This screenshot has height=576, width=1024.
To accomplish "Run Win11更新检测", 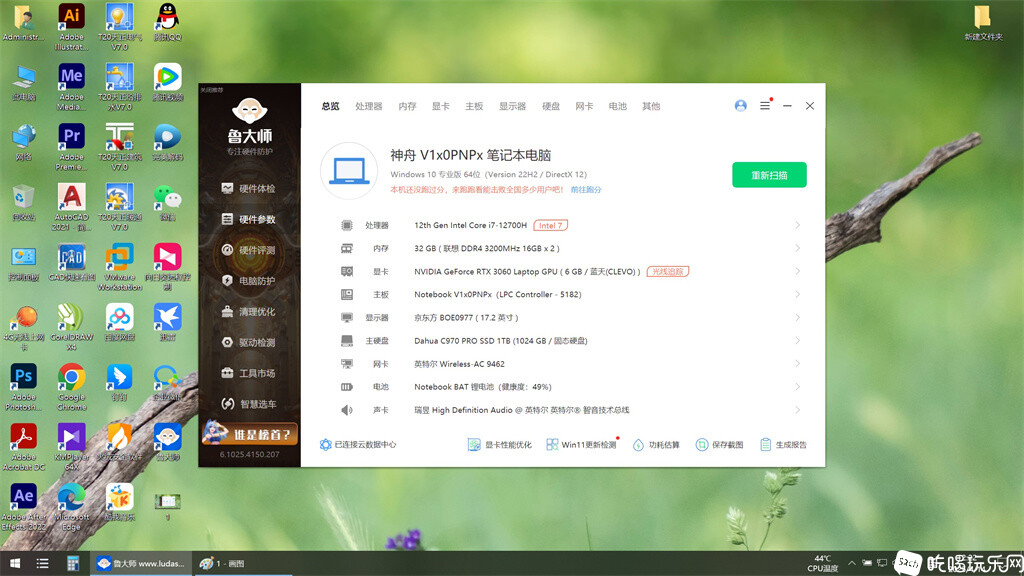I will pyautogui.click(x=581, y=445).
